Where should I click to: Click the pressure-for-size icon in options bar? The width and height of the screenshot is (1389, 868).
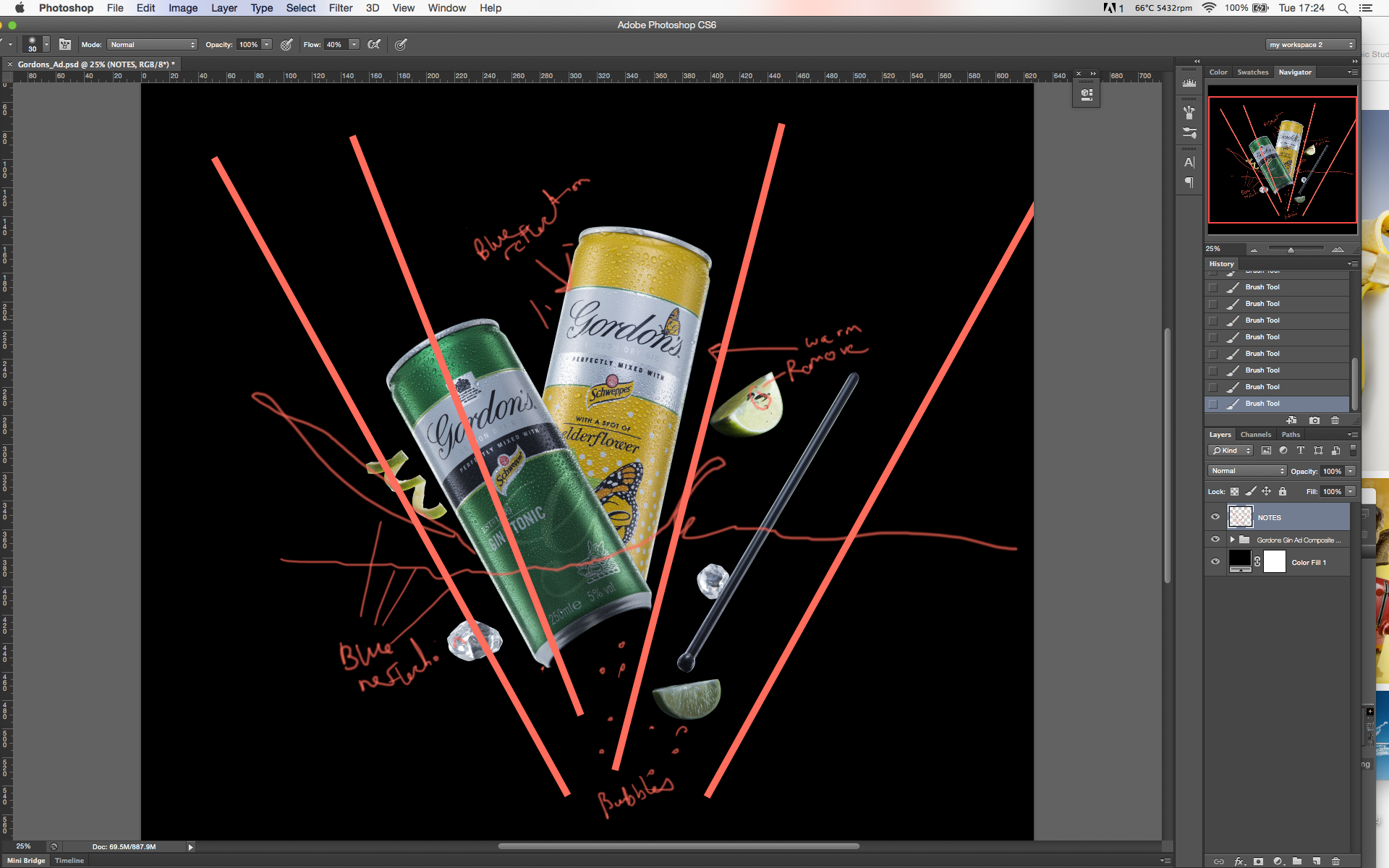[401, 45]
